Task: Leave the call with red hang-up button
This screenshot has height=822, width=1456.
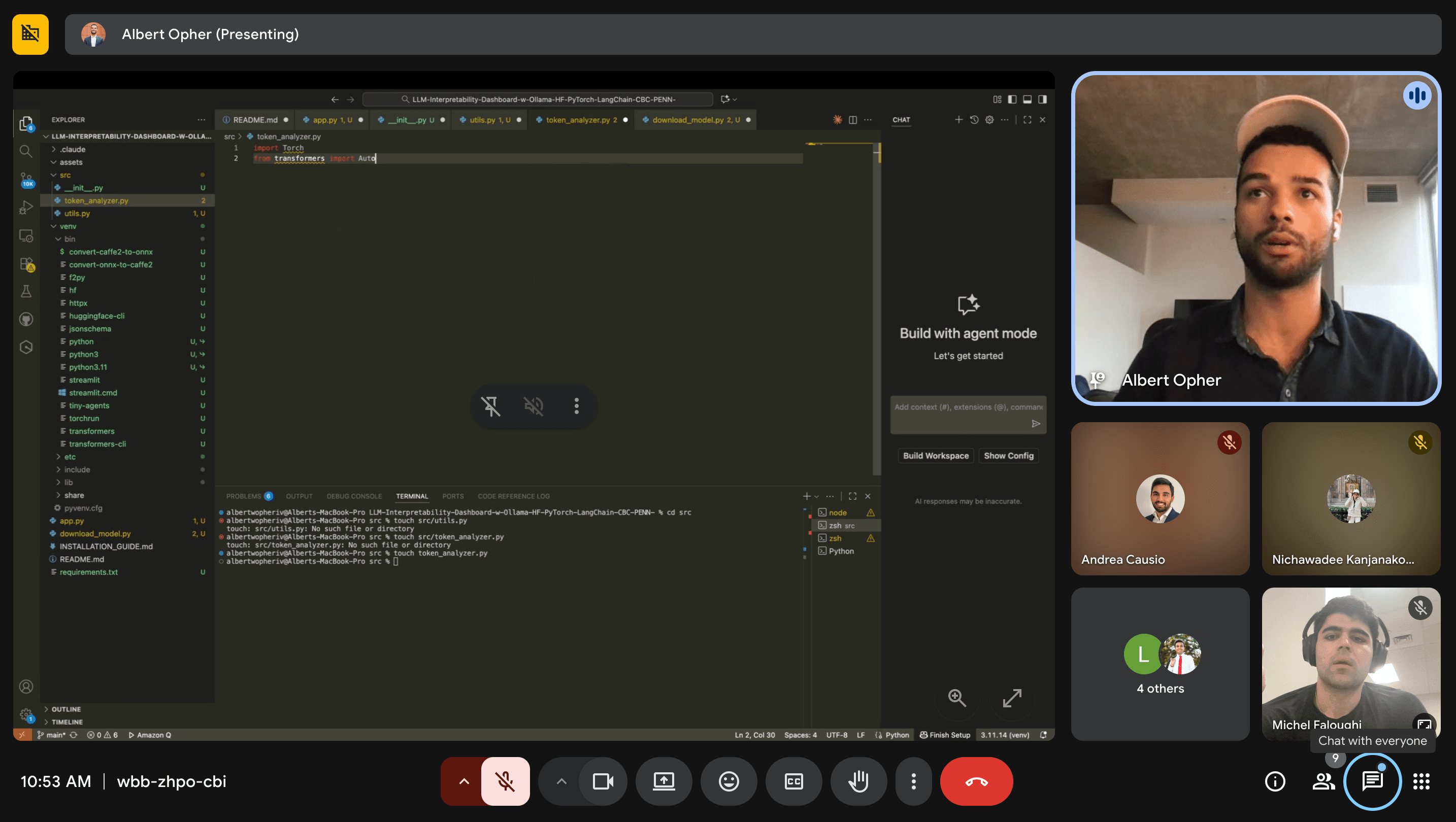Action: tap(976, 781)
